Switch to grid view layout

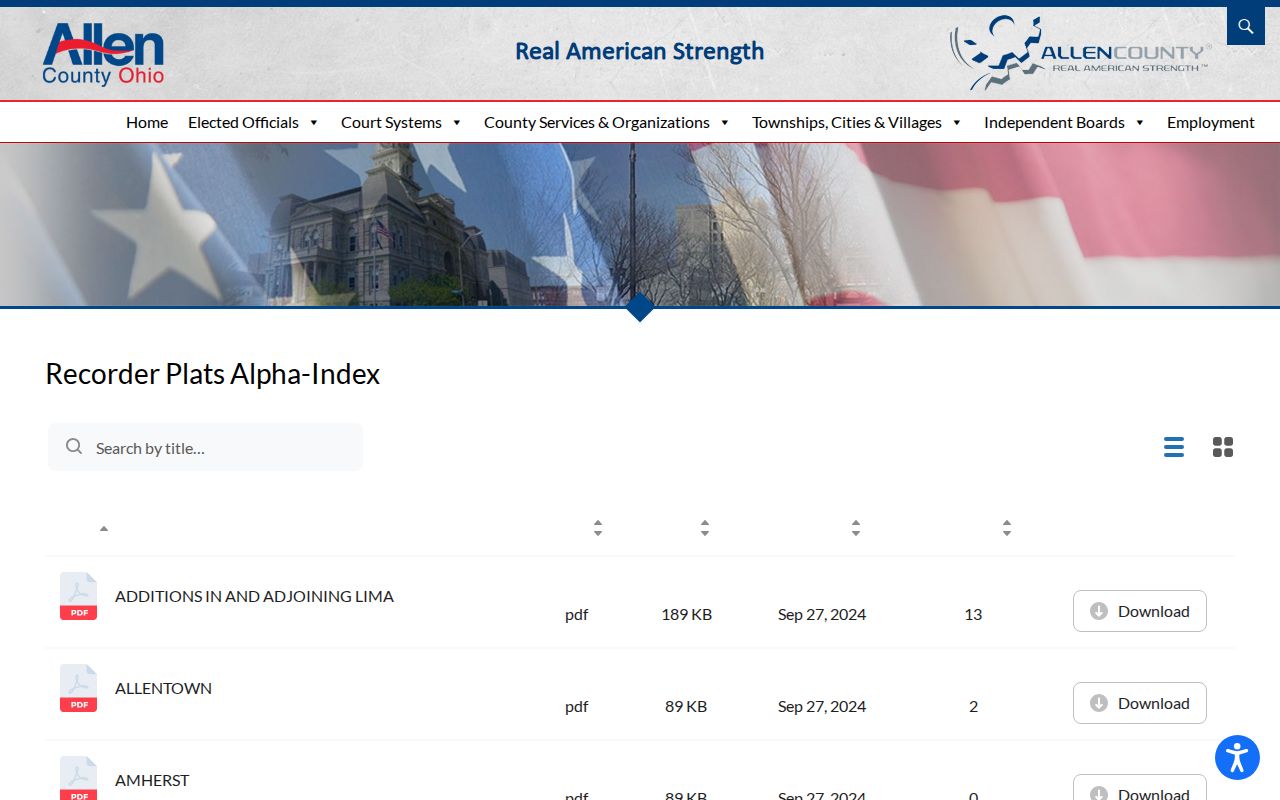(x=1223, y=447)
